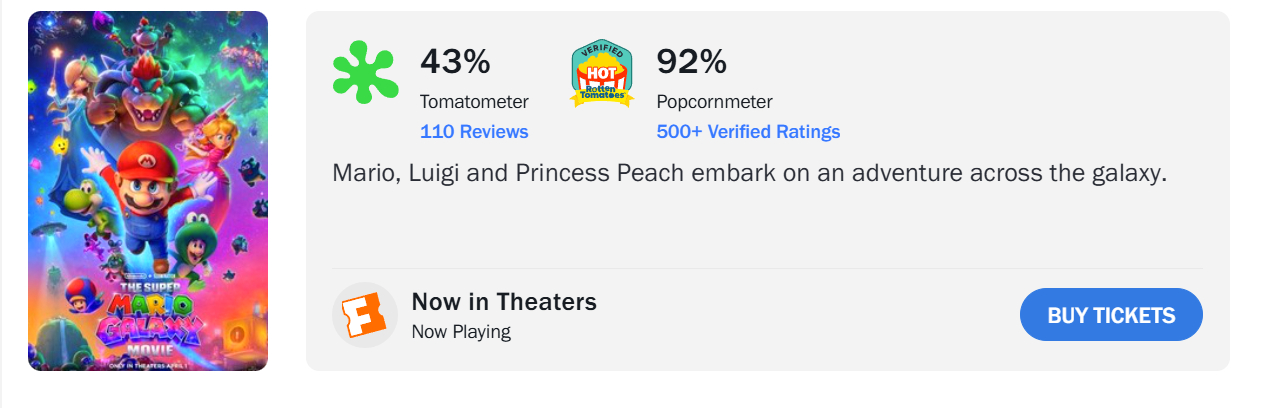Open the 110 Reviews link
This screenshot has width=1268, height=408.
click(x=474, y=132)
